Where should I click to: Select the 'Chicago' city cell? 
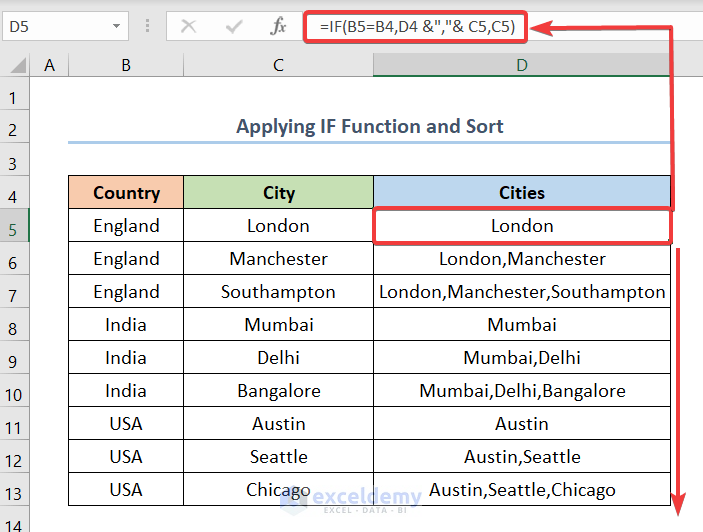click(278, 489)
